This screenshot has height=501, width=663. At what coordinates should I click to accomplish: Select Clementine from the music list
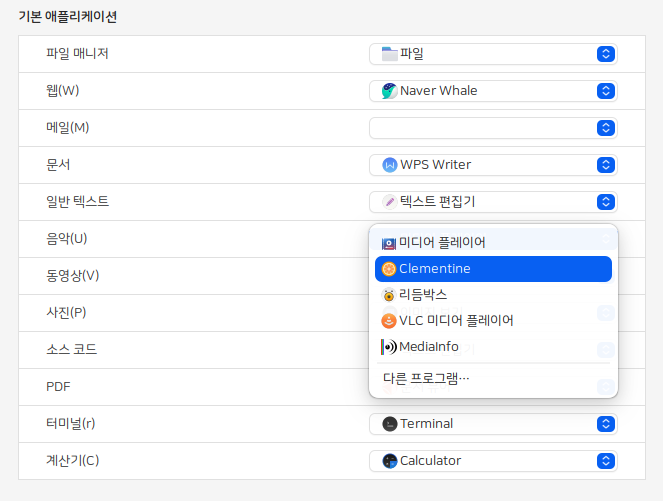434,269
